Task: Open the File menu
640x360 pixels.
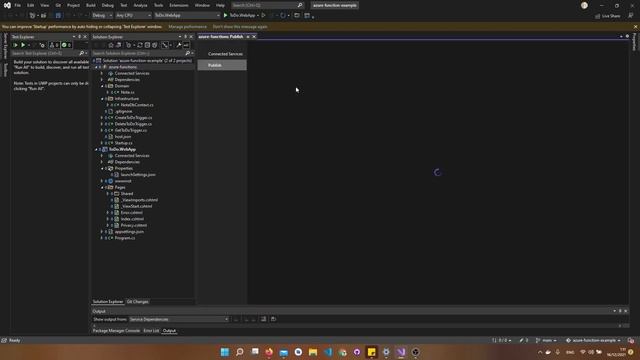Action: pyautogui.click(x=18, y=5)
